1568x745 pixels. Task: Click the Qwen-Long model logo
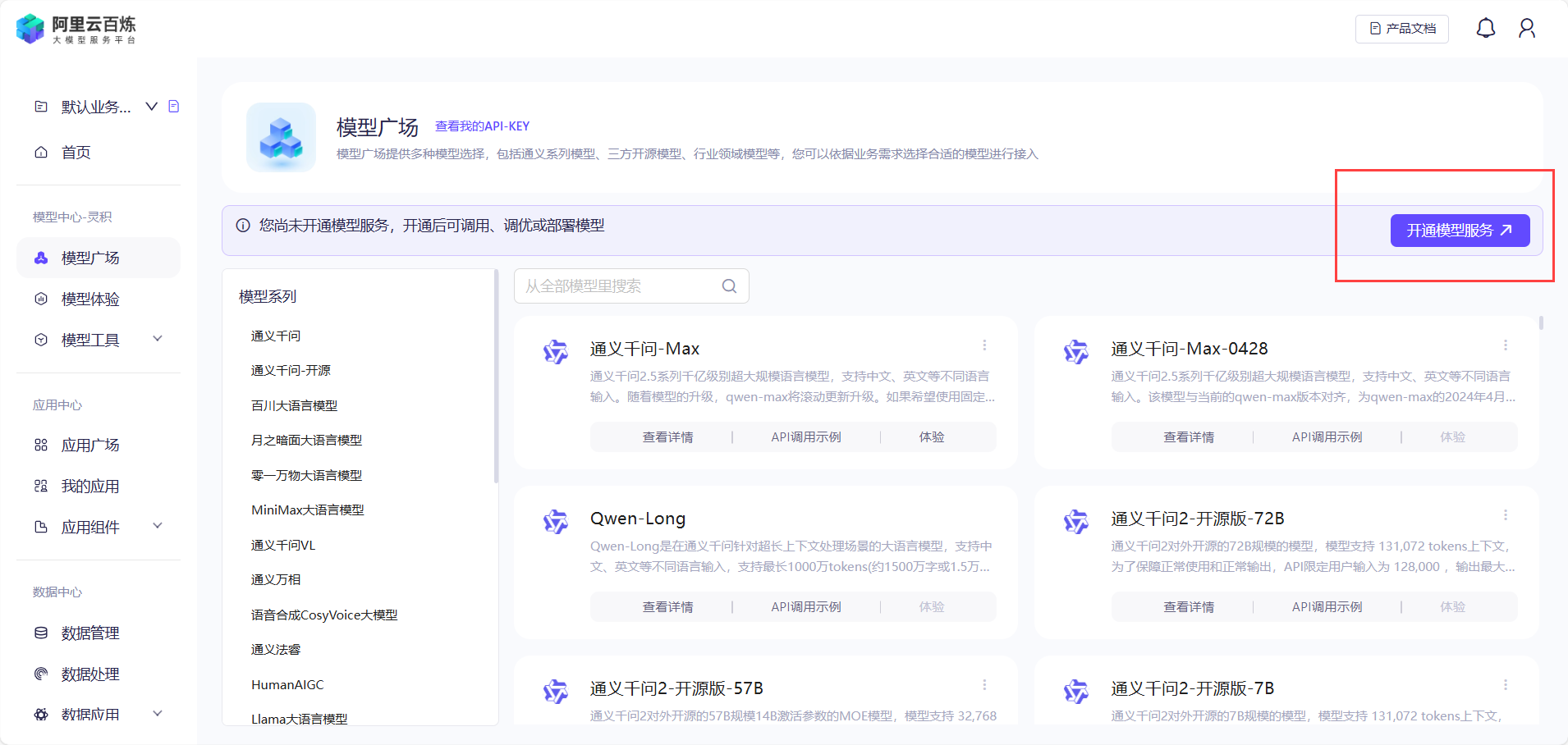pyautogui.click(x=556, y=522)
